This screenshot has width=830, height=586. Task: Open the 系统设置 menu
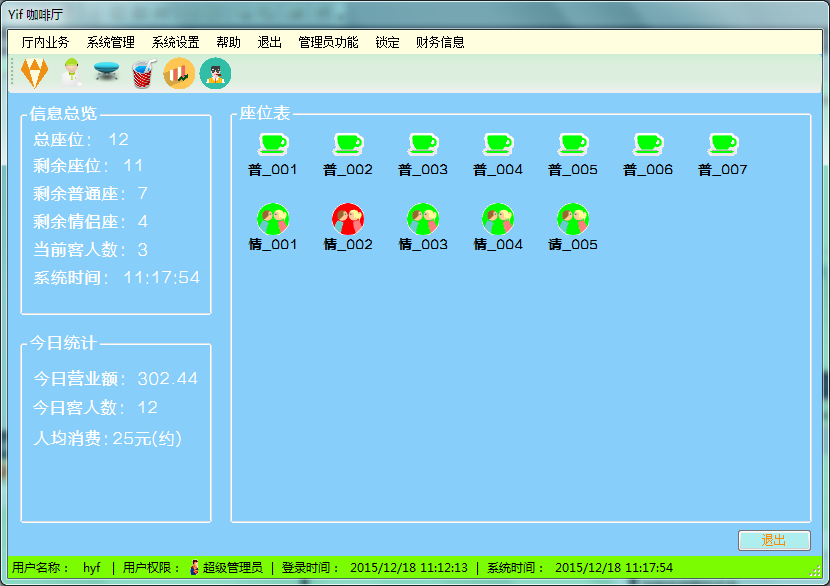tap(175, 42)
